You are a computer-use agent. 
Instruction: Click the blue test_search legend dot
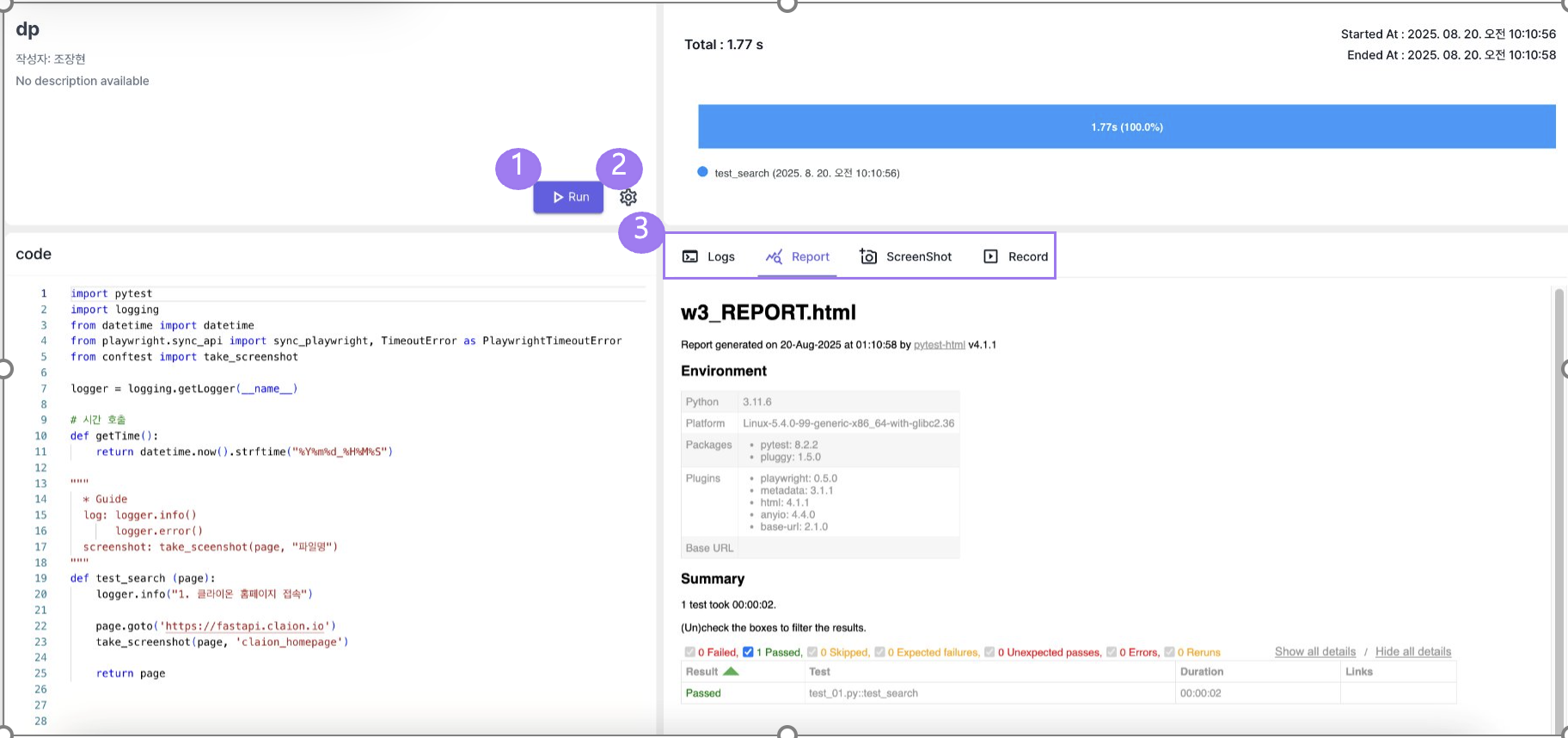pos(702,172)
